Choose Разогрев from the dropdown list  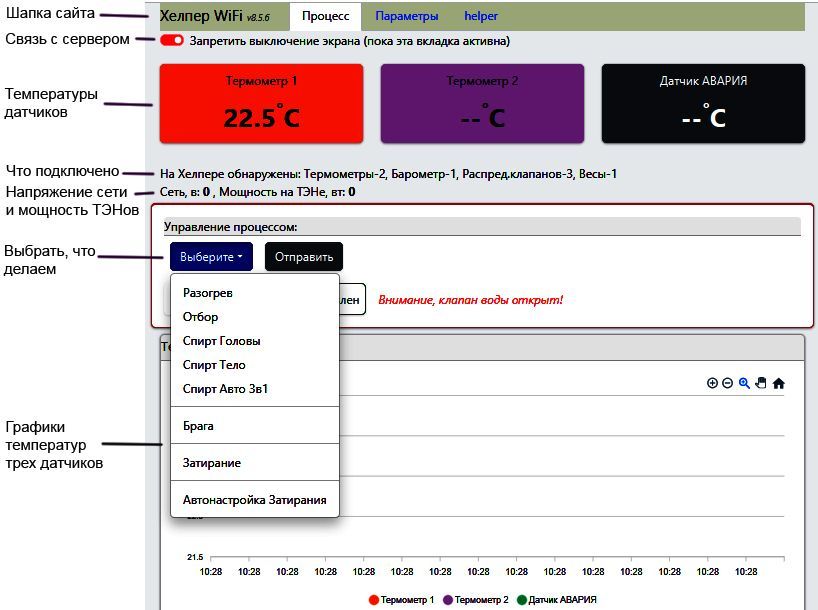(x=208, y=293)
